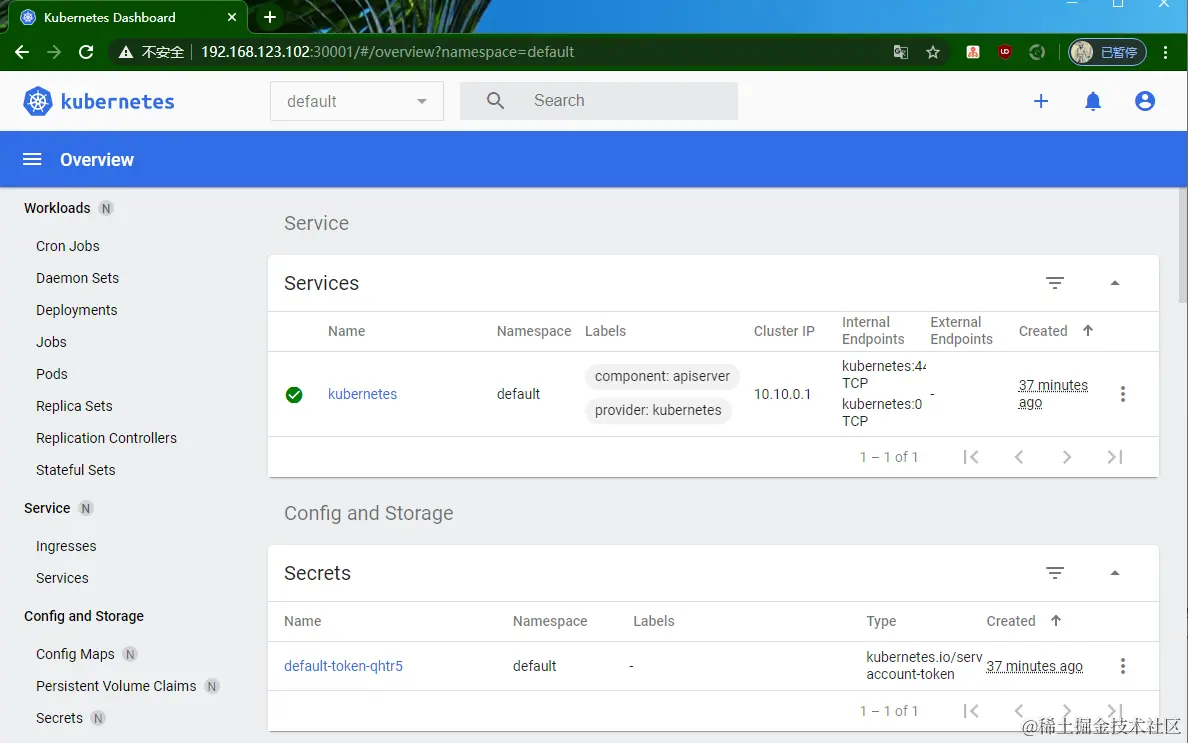
Task: Open actions menu for kubernetes service
Action: tap(1123, 394)
